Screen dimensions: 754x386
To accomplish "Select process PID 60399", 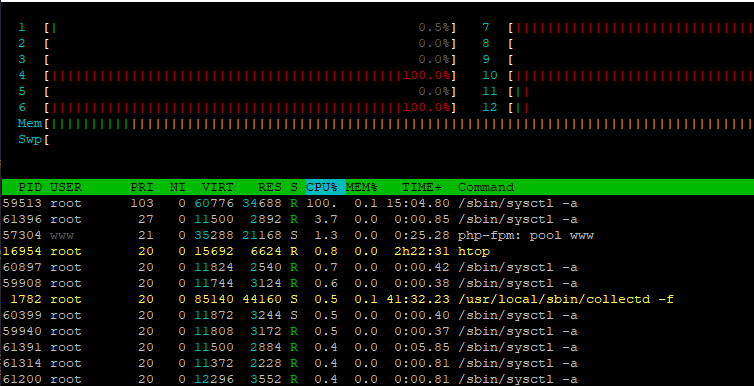I will point(378,315).
